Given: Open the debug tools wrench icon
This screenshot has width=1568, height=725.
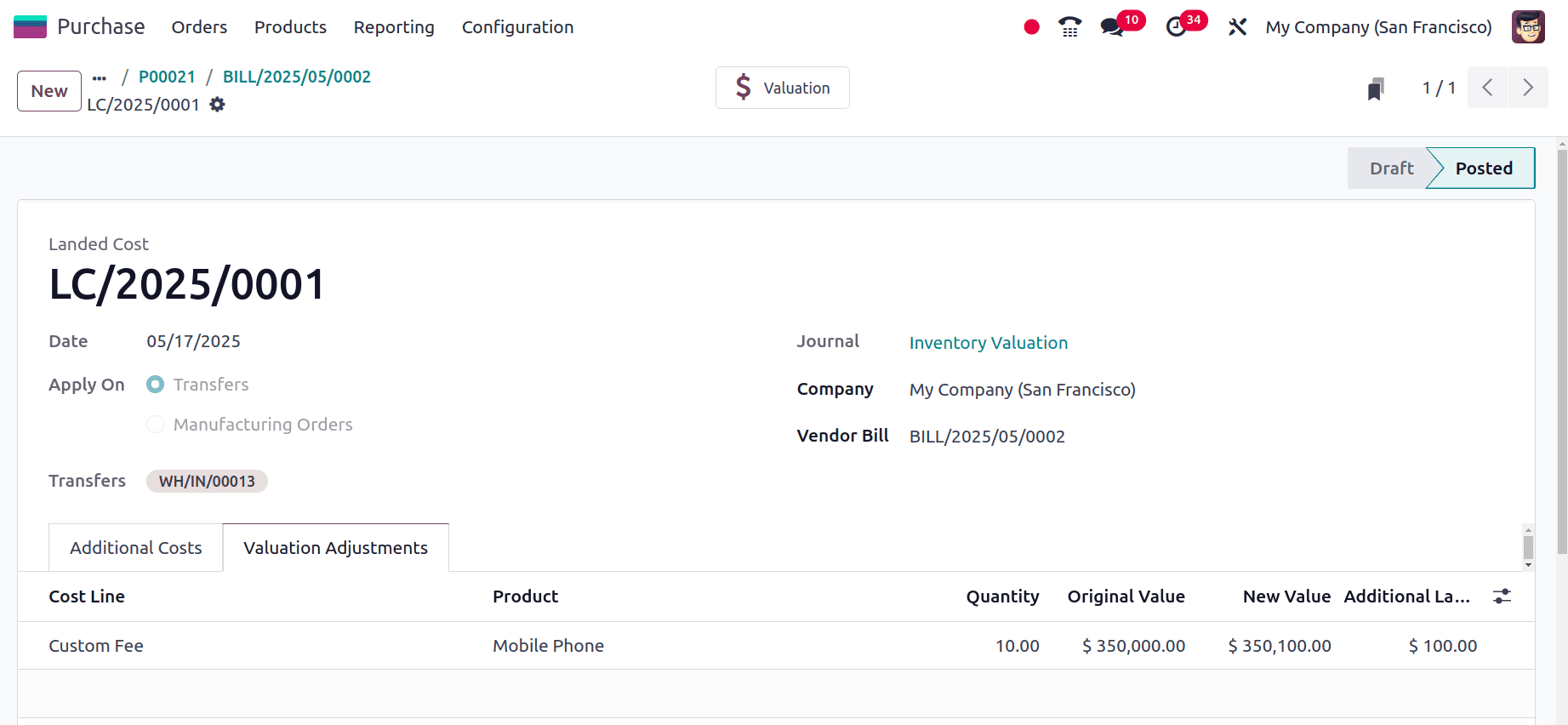Looking at the screenshot, I should pos(1237,27).
